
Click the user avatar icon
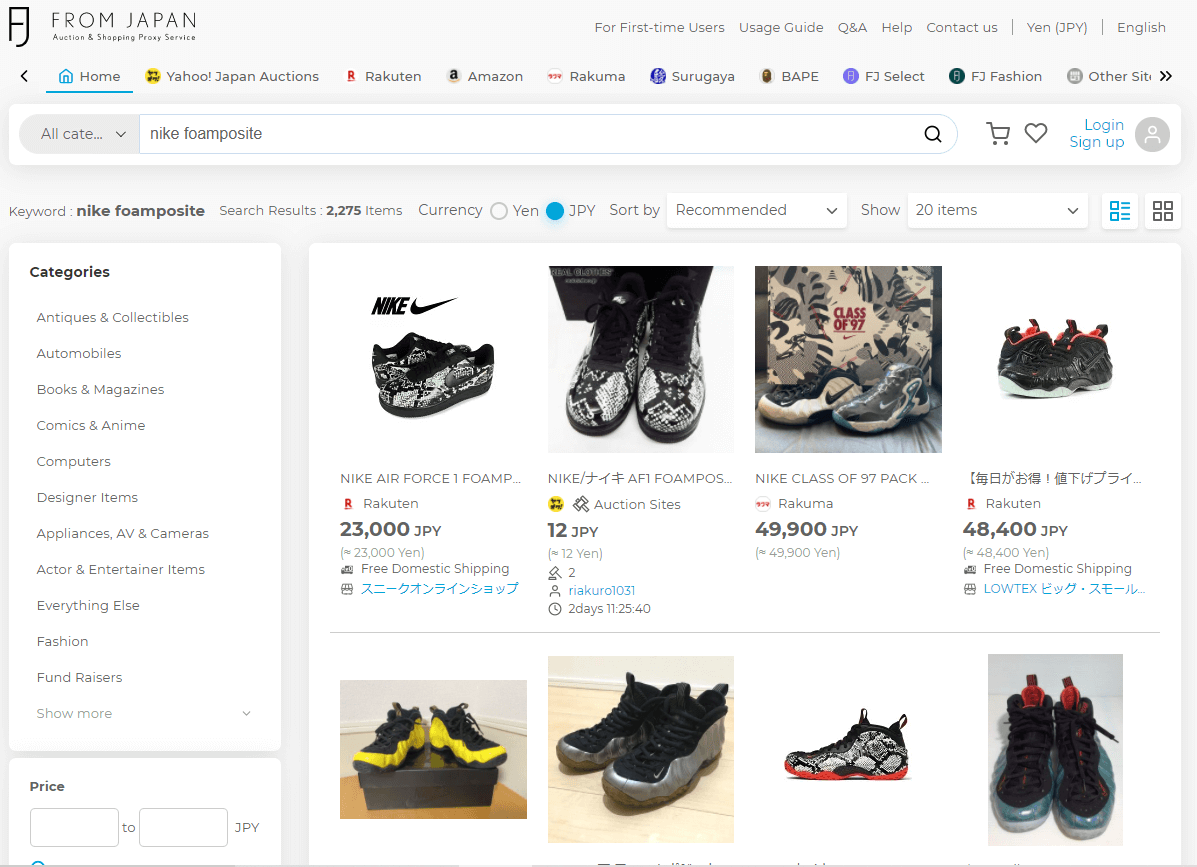pyautogui.click(x=1152, y=134)
